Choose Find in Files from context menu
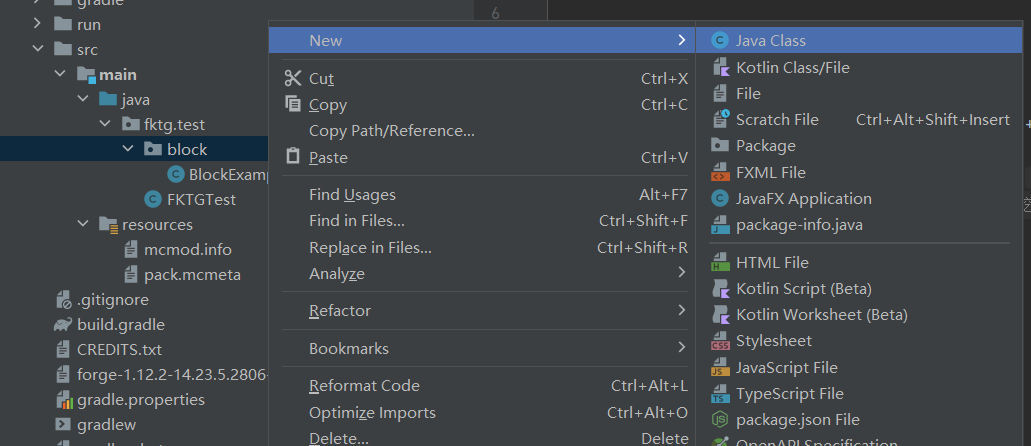Image resolution: width=1031 pixels, height=446 pixels. pos(357,221)
